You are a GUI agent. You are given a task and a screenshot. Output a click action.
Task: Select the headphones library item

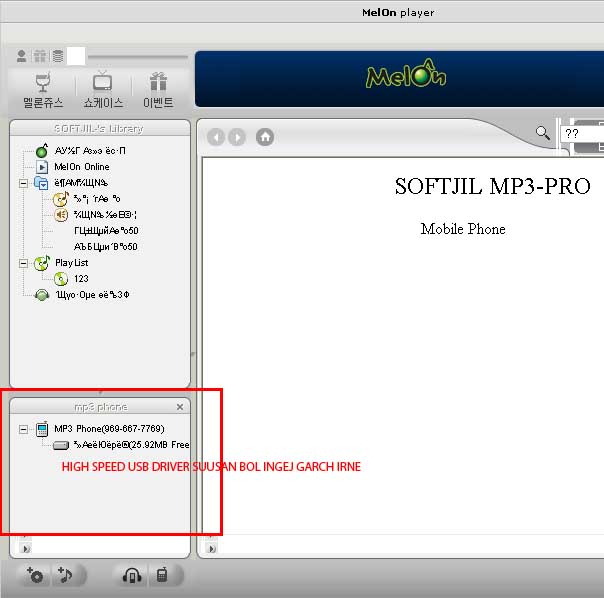pyautogui.click(x=82, y=295)
